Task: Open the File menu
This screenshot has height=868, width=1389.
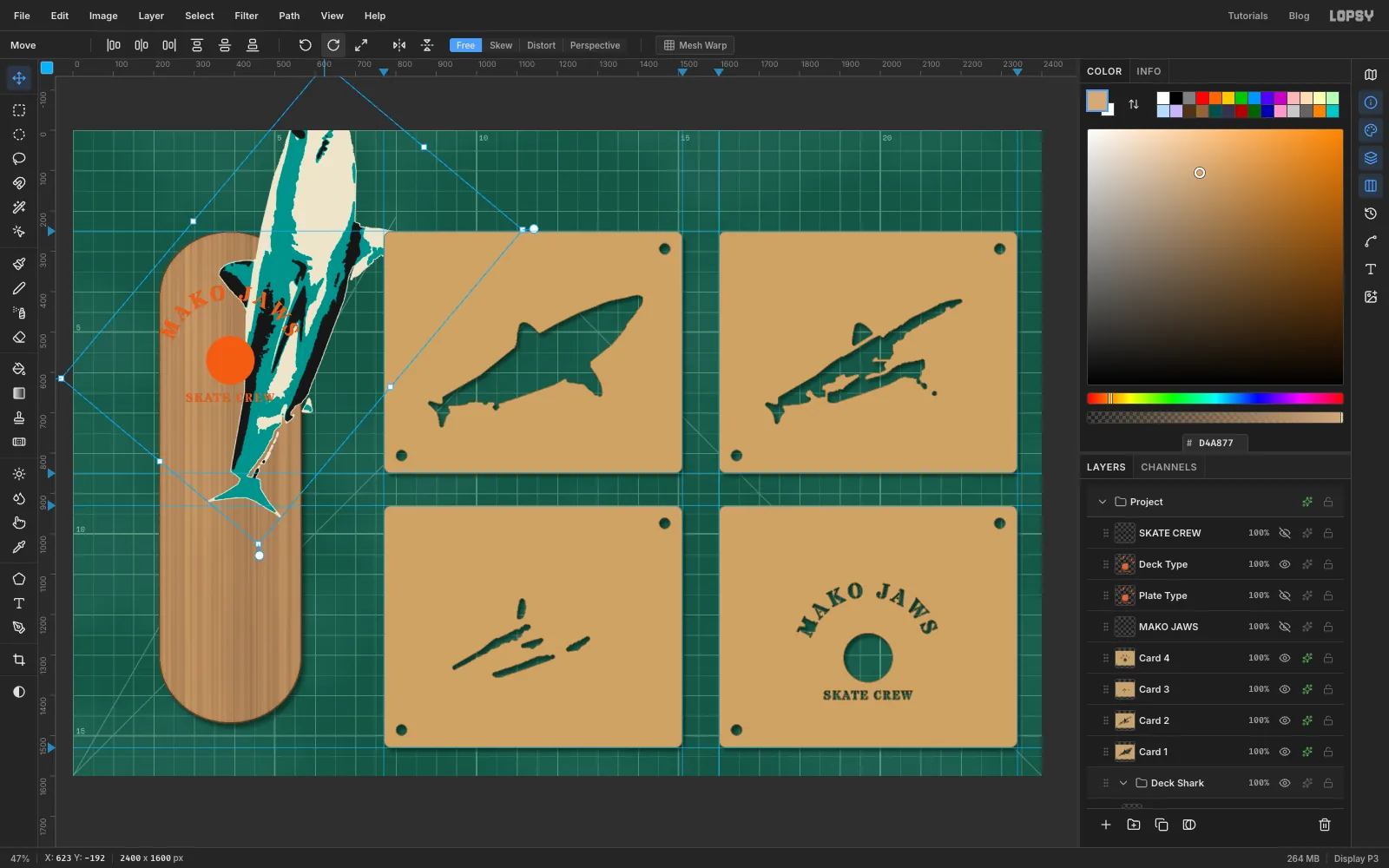Action: [22, 16]
